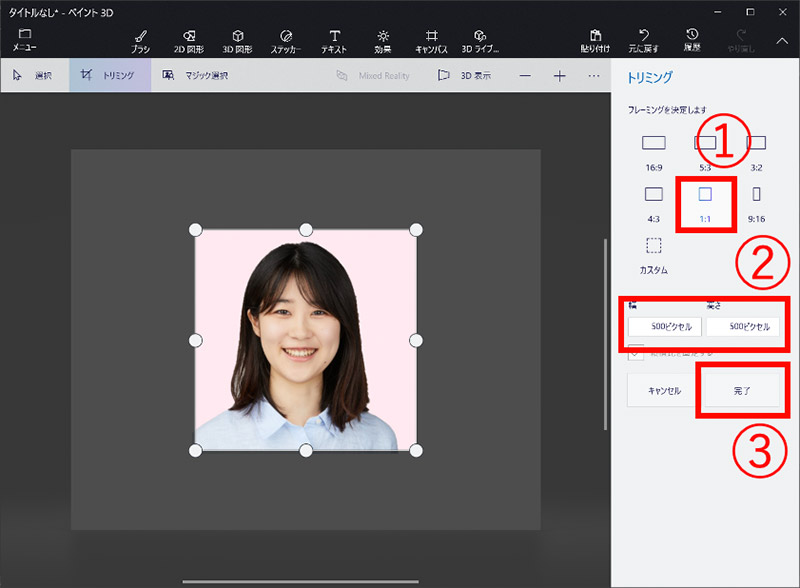Open the 効果 (Effects) panel
Image resolution: width=800 pixels, height=588 pixels.
[383, 40]
